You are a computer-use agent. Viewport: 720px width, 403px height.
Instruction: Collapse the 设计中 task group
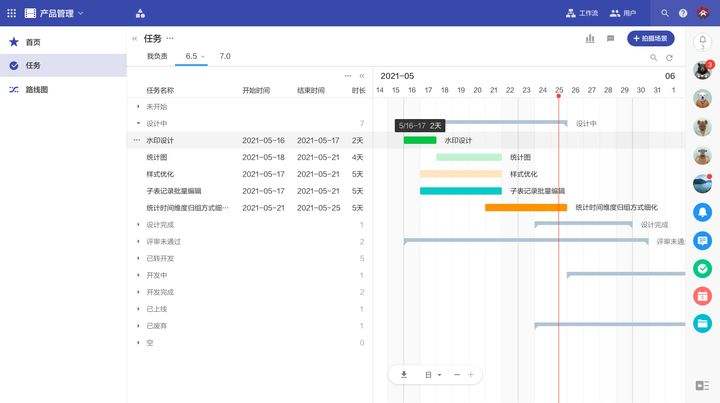[138, 123]
